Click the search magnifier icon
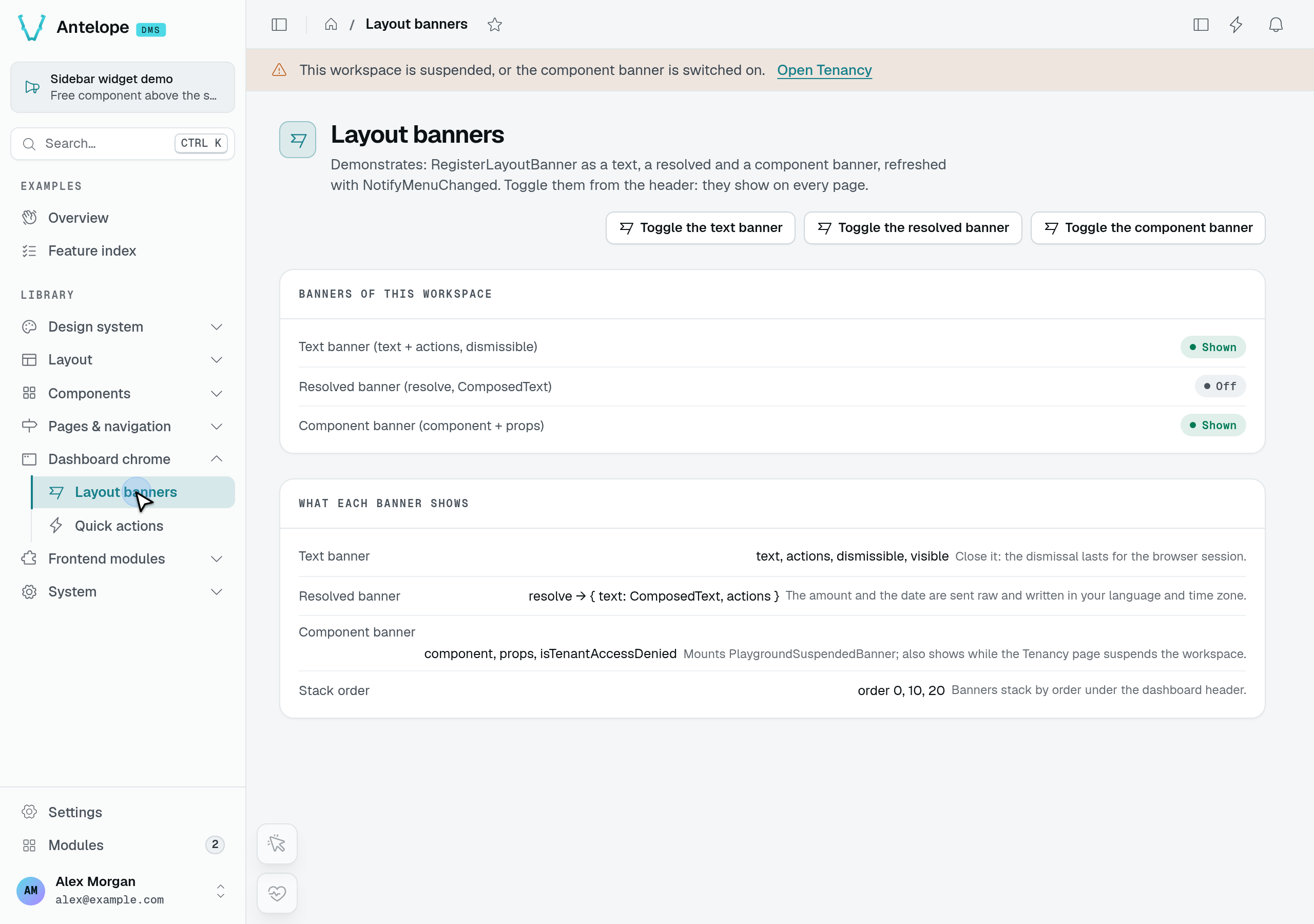Viewport: 1314px width, 924px height. coord(29,144)
